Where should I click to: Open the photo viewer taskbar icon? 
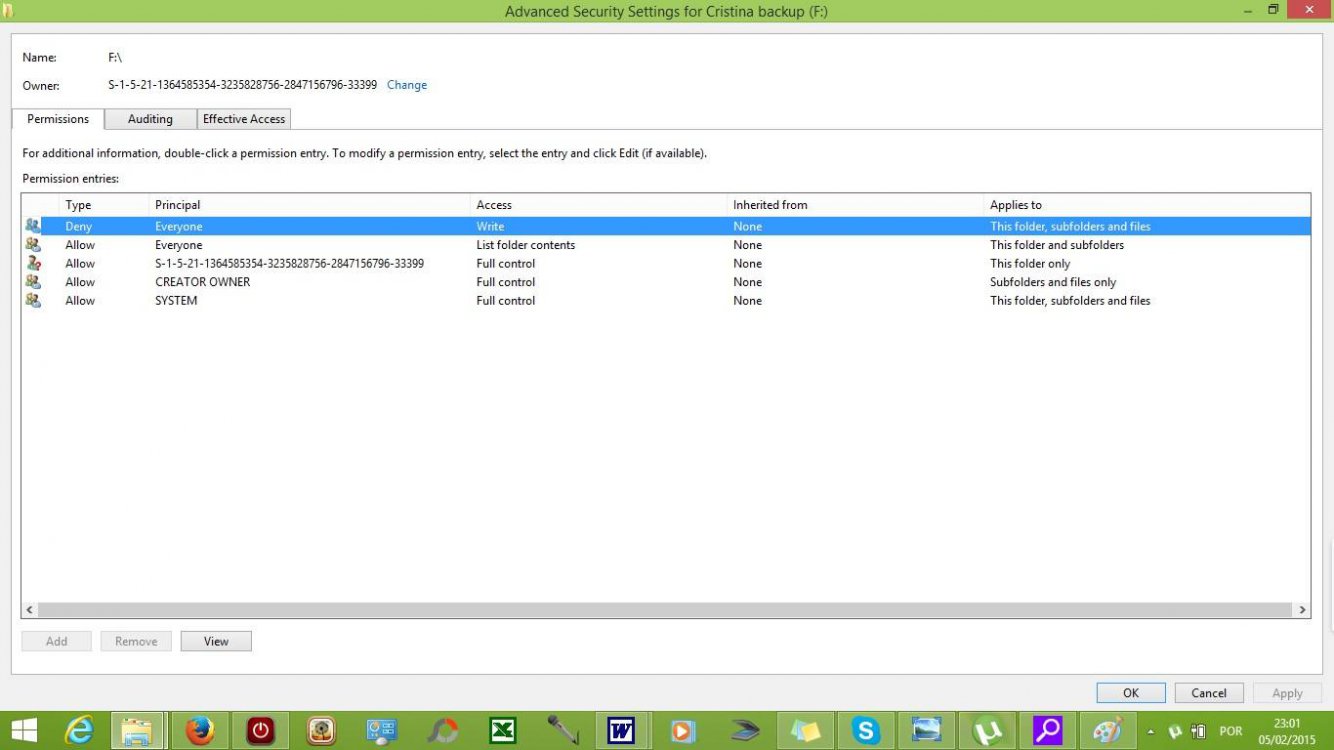tap(926, 731)
